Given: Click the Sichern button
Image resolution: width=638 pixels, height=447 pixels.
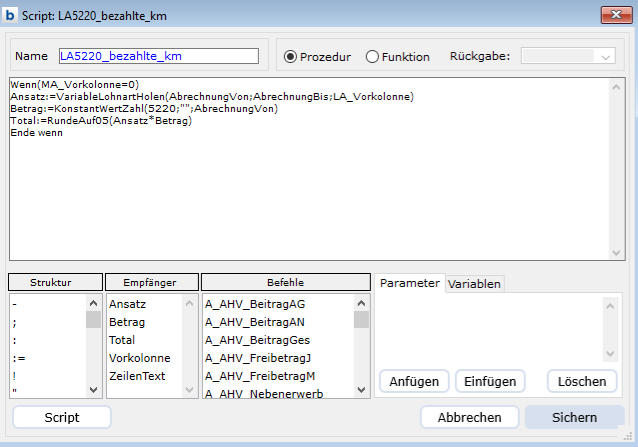Looking at the screenshot, I should click(574, 417).
